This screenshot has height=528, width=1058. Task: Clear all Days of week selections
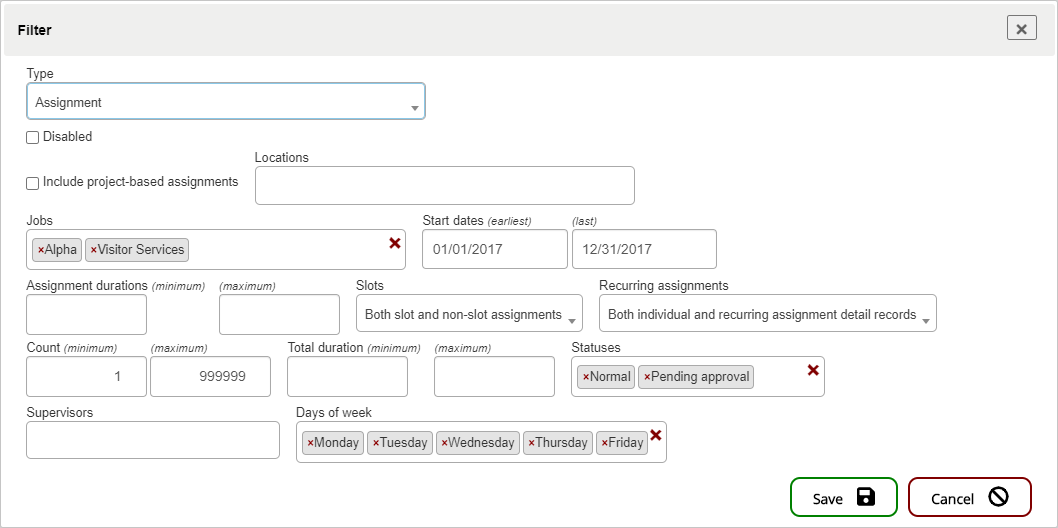point(656,435)
